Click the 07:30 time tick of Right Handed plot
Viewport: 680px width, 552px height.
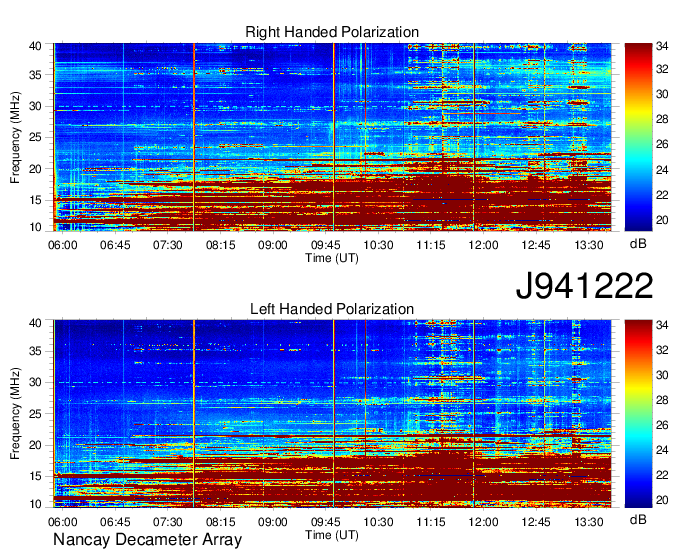pyautogui.click(x=167, y=245)
